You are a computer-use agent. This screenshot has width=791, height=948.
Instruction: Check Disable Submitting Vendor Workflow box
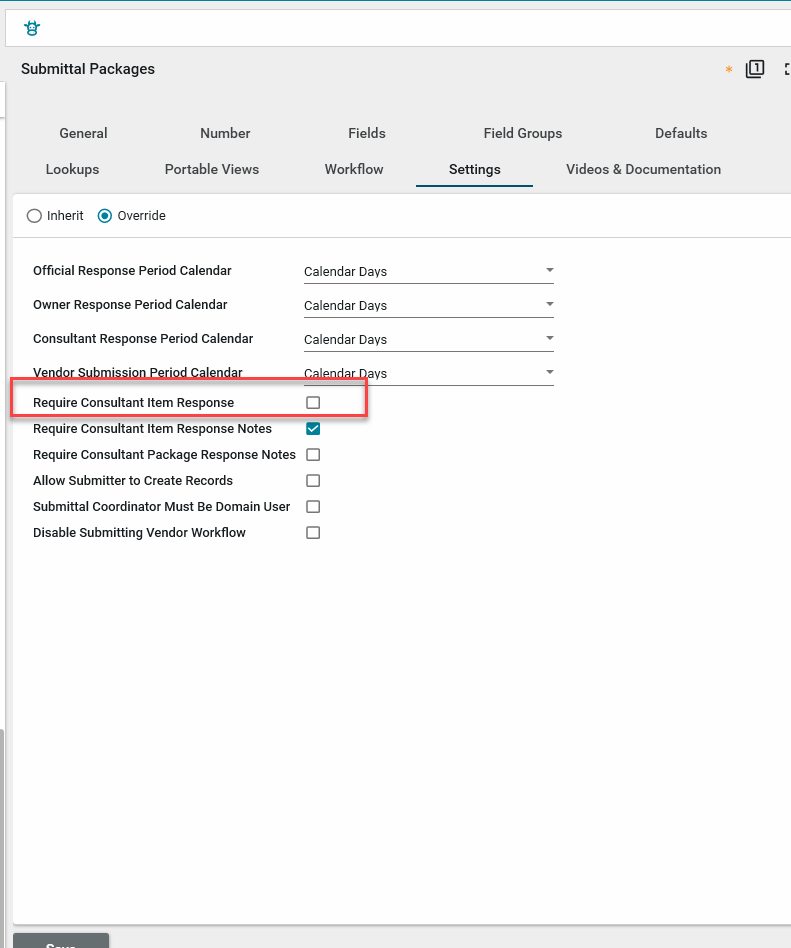[313, 533]
